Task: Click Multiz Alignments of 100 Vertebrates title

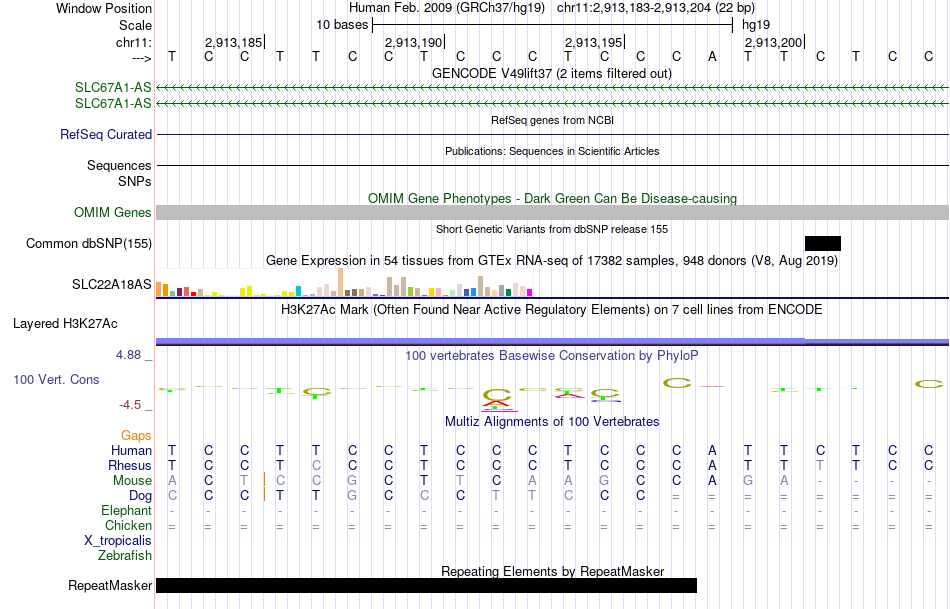Action: coord(552,422)
